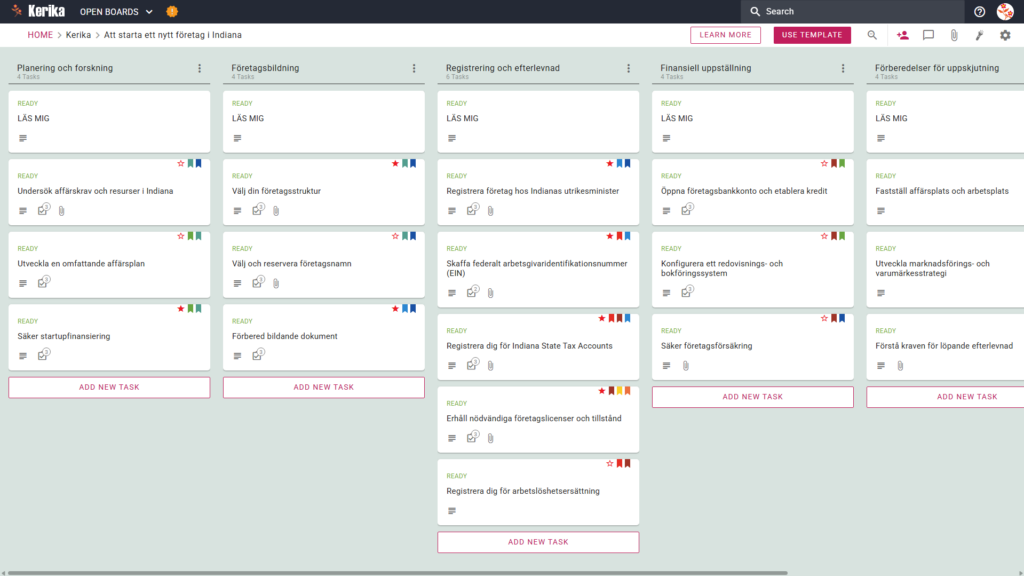1024x576 pixels.
Task: Open checklist icon on Säker startupfinansiering card
Action: [x=43, y=355]
